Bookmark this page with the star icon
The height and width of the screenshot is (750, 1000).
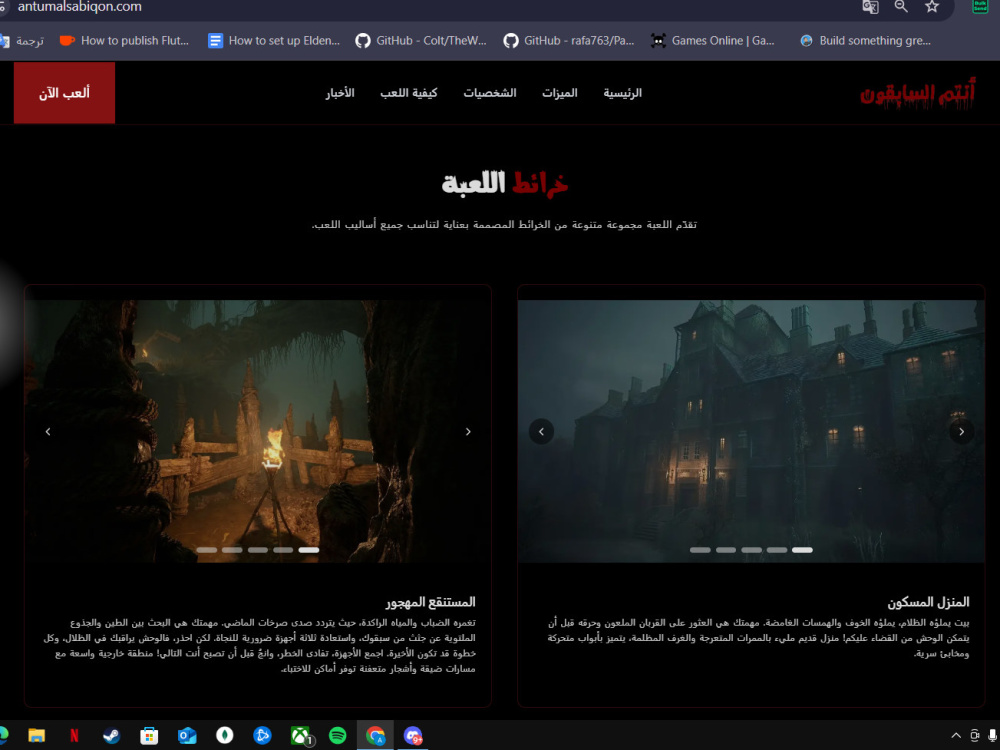pos(932,6)
